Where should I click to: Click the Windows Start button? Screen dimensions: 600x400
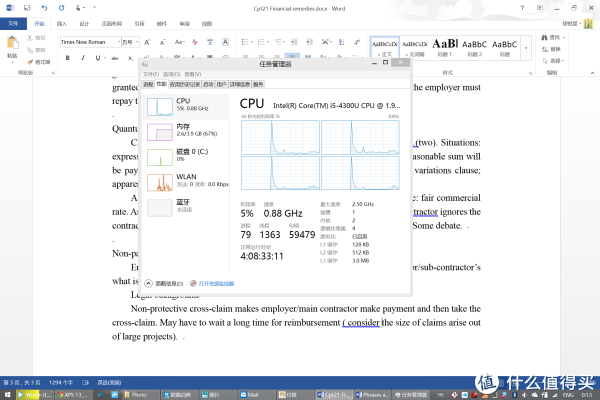[x=7, y=395]
